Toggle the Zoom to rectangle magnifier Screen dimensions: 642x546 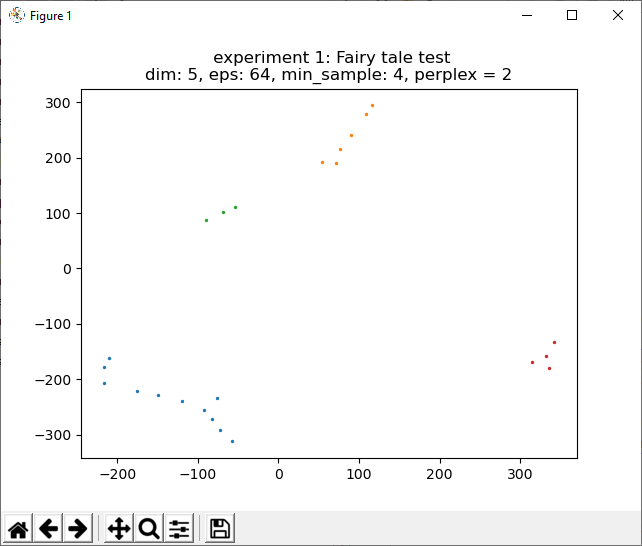click(x=149, y=529)
